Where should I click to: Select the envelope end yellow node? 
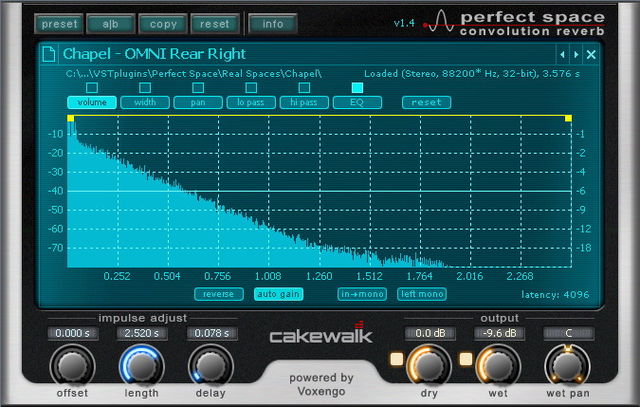pos(568,118)
